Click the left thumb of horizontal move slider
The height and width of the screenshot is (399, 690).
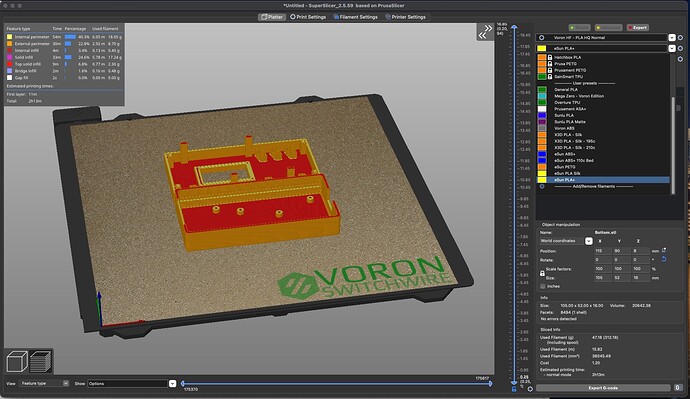click(183, 384)
